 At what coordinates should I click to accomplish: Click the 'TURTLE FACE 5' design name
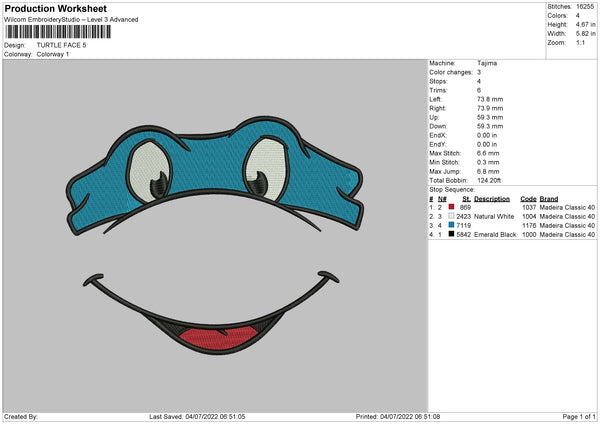pos(61,45)
